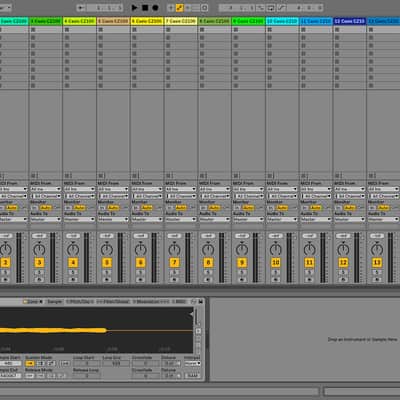Open track 9 All Channels dropdown
This screenshot has width=400, height=400.
point(248,196)
